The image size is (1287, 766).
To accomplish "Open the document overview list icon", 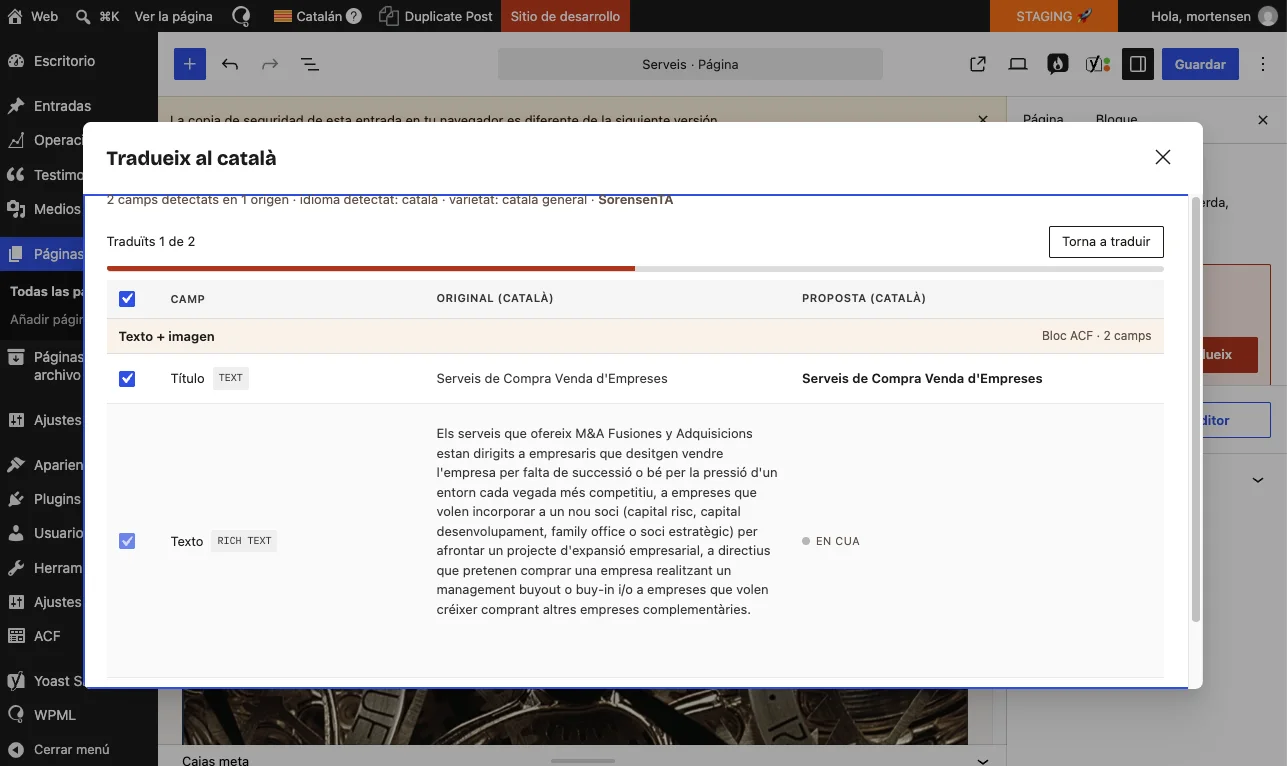I will 310,64.
